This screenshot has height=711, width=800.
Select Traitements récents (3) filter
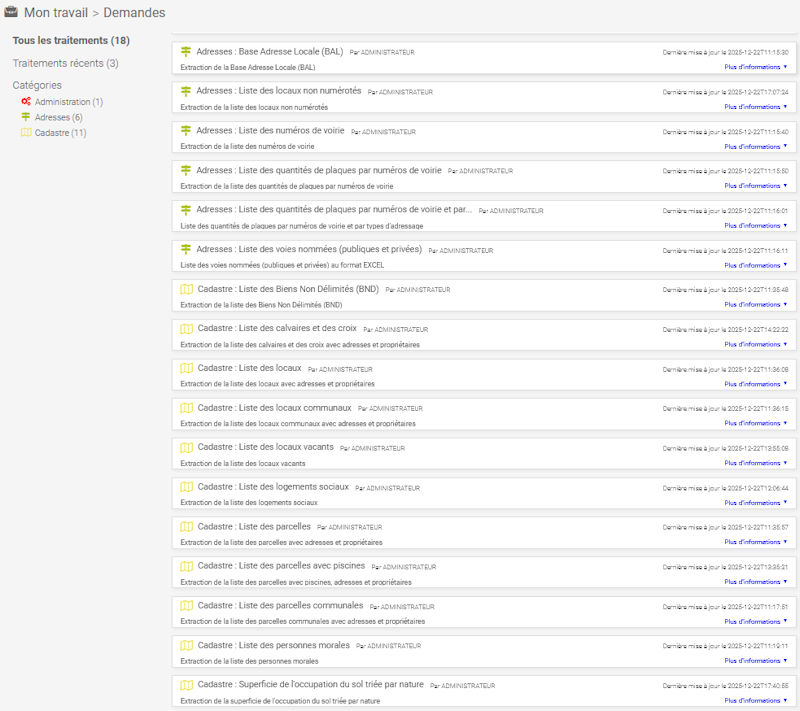(65, 63)
